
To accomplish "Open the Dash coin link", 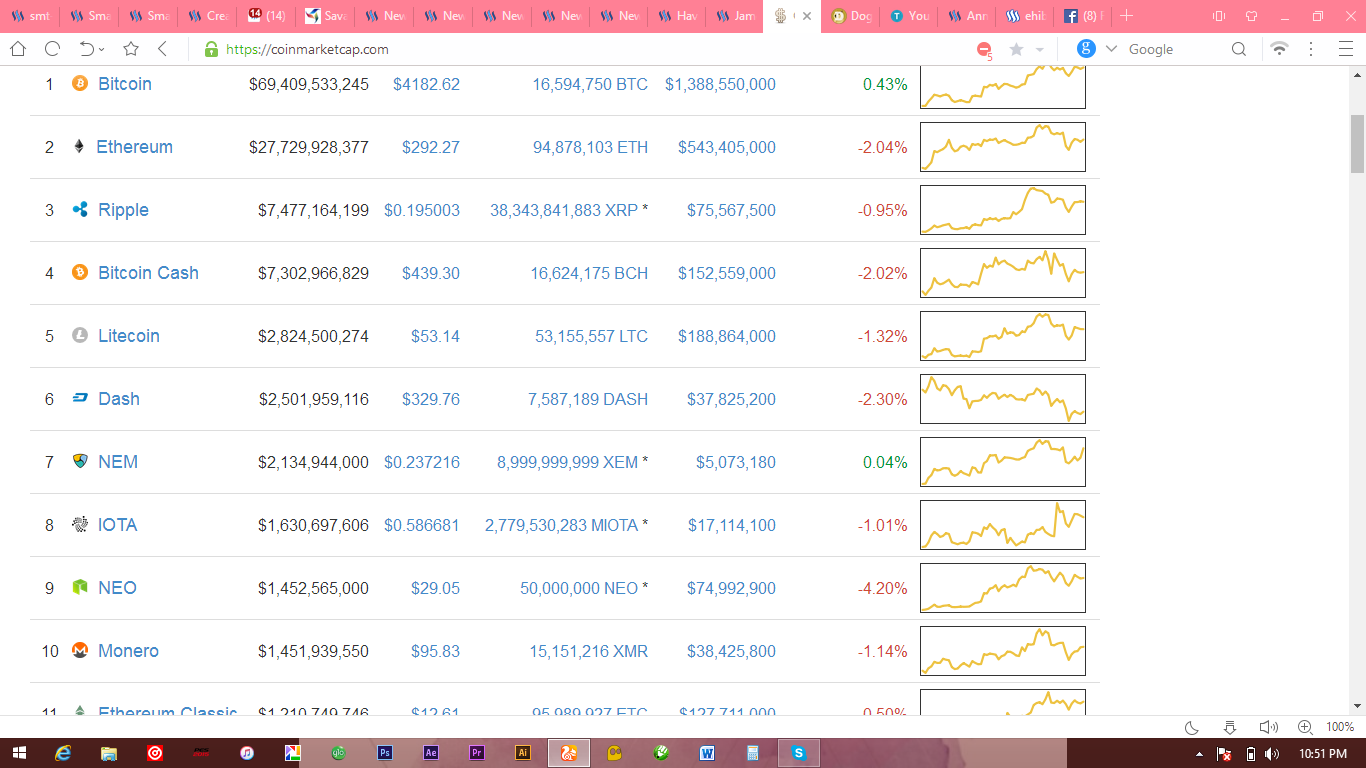I will [x=119, y=399].
